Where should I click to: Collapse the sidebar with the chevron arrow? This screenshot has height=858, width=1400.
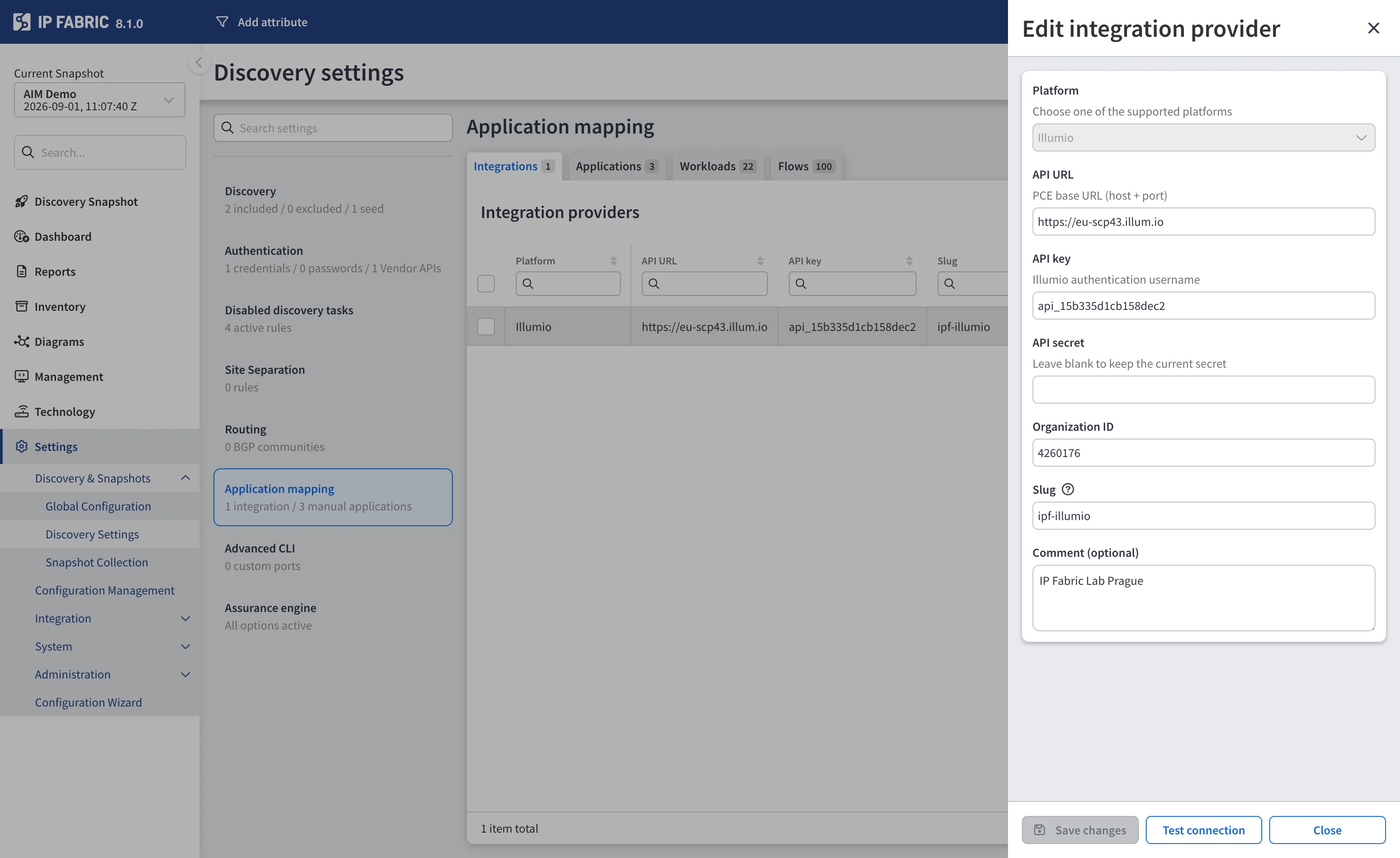(199, 63)
